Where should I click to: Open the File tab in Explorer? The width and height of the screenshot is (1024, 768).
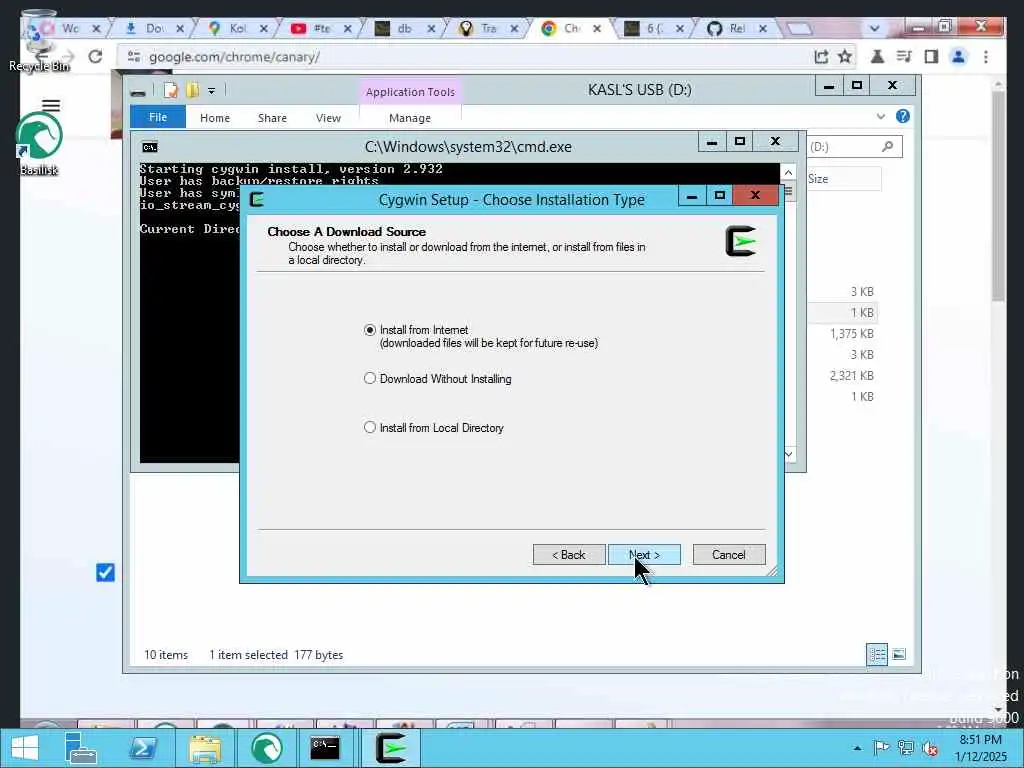tap(157, 118)
